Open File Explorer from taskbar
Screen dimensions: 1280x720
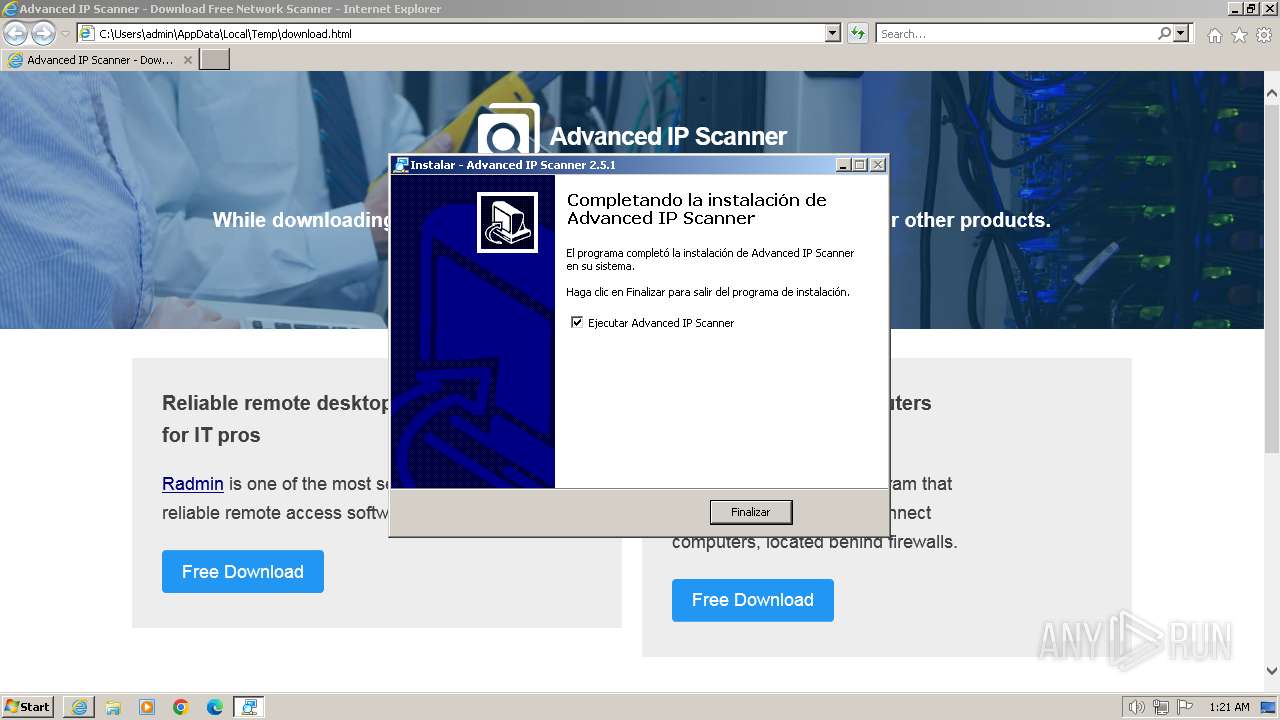point(113,707)
